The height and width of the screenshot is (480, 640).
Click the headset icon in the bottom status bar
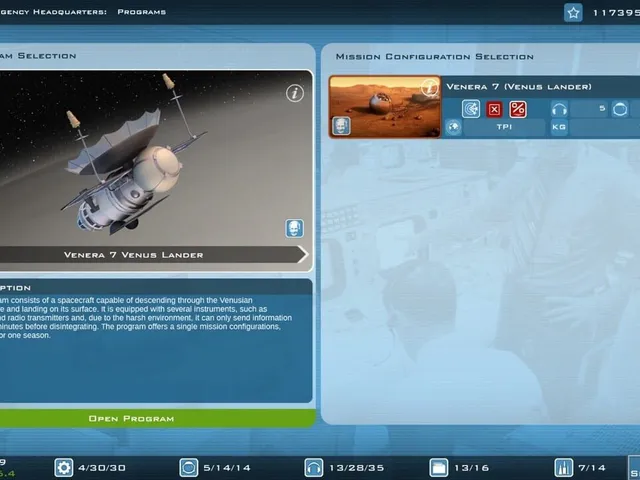click(x=314, y=468)
